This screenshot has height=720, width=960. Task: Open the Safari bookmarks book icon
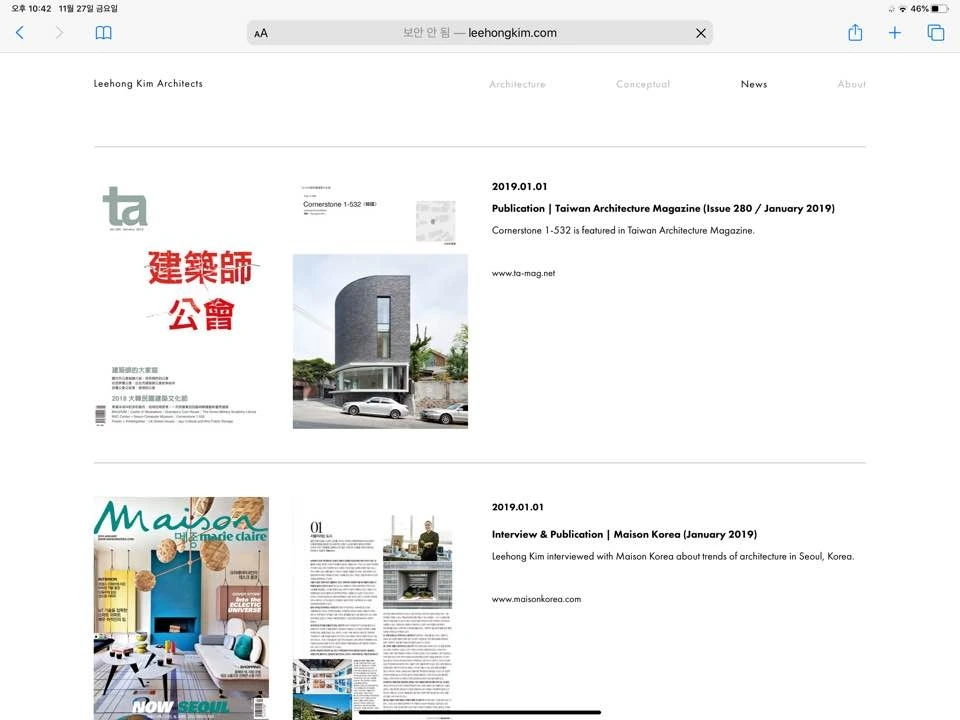[x=103, y=33]
